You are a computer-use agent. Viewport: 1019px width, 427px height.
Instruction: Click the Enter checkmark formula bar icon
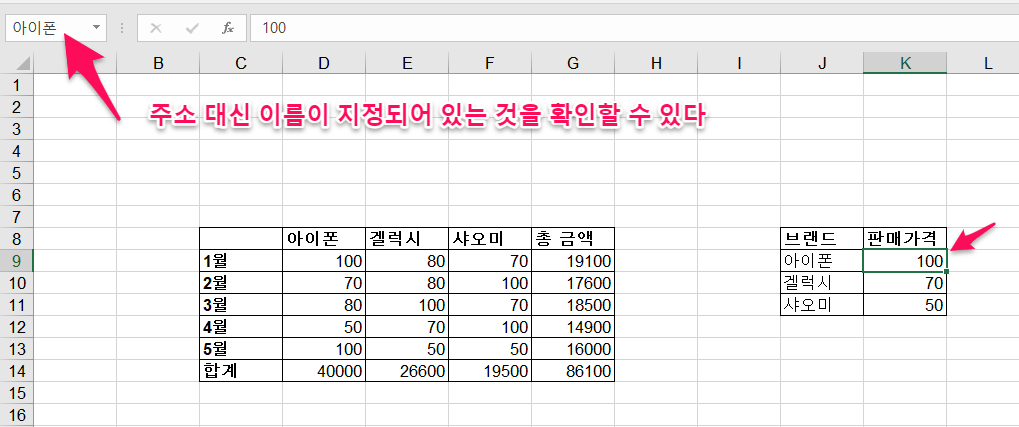click(x=192, y=28)
